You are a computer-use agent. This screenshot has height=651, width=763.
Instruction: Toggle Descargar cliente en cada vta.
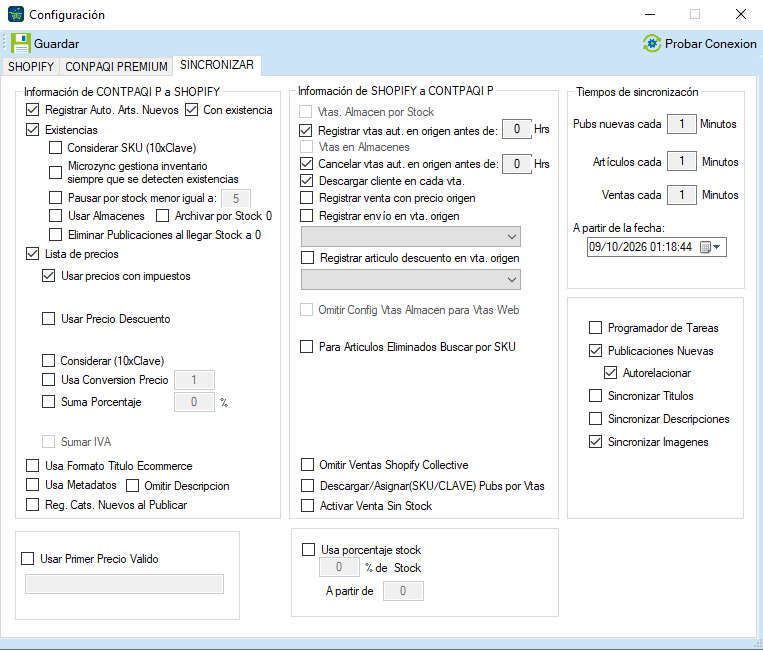(x=307, y=181)
